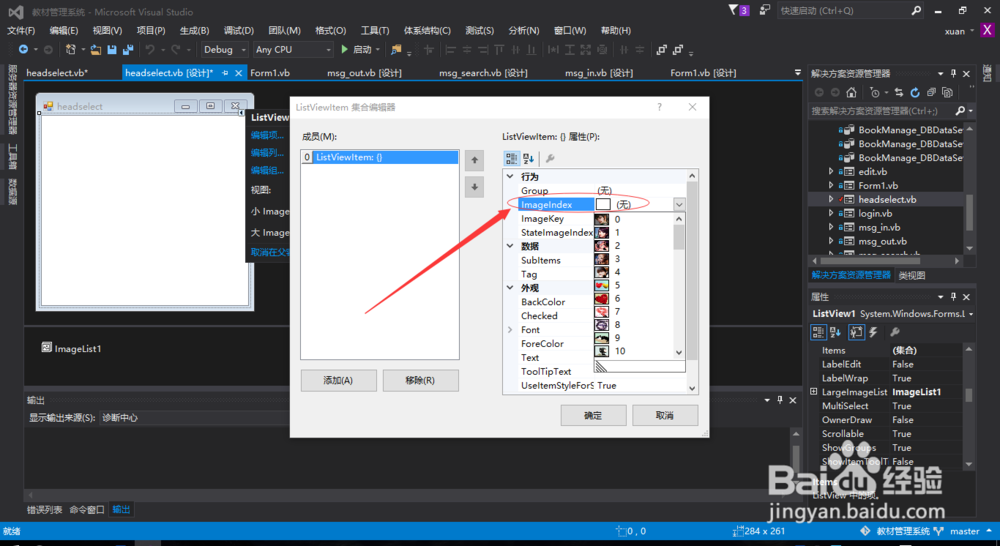Viewport: 1000px width, 546px height.
Task: Click the MultiSelect property in Properties panel
Action: coord(845,406)
